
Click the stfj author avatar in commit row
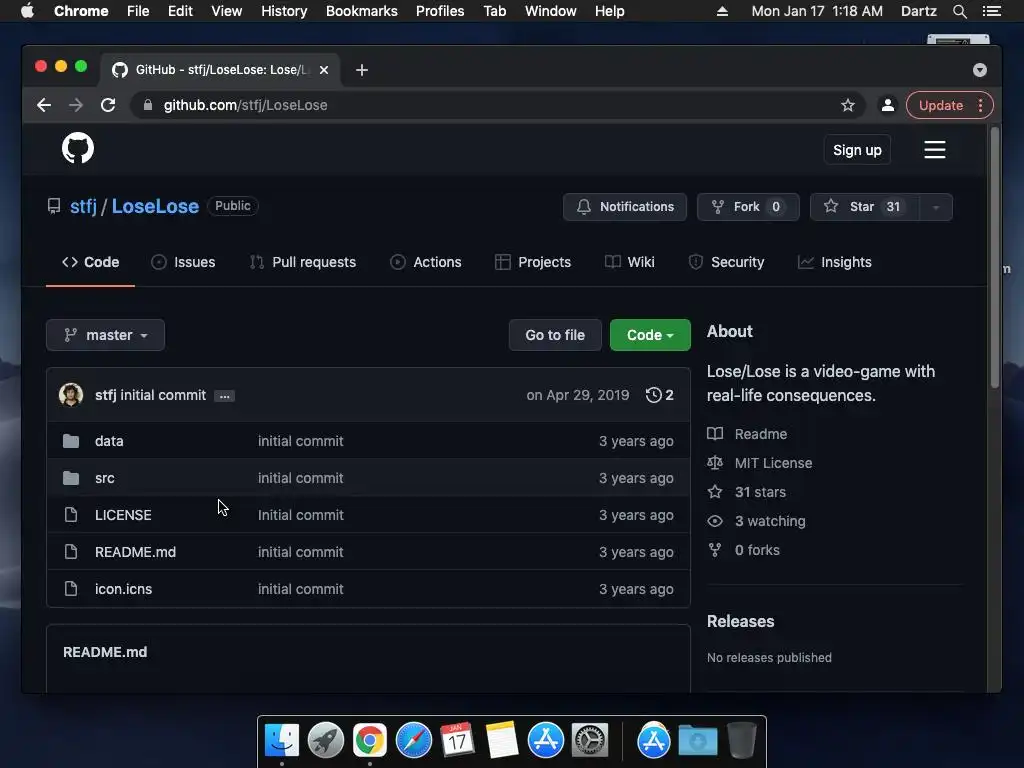[71, 395]
